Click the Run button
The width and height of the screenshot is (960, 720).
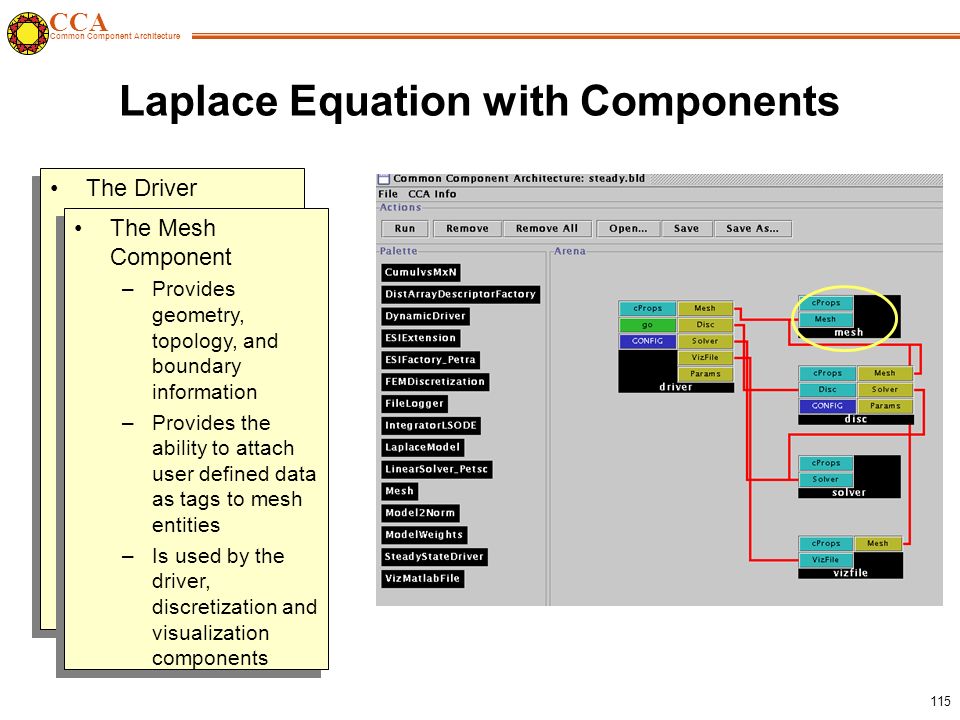(x=404, y=228)
